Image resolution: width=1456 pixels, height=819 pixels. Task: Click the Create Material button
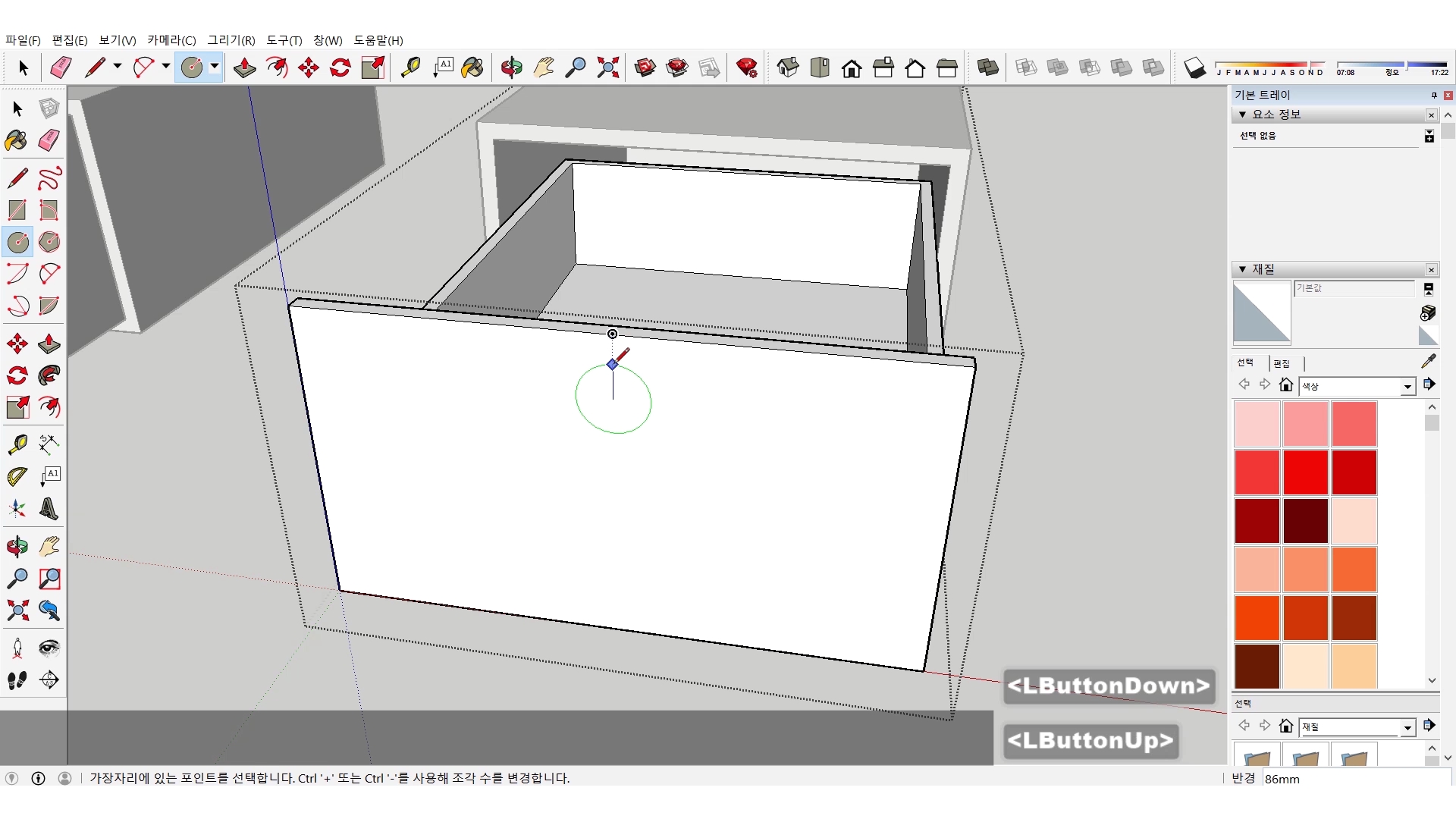pos(1428,312)
